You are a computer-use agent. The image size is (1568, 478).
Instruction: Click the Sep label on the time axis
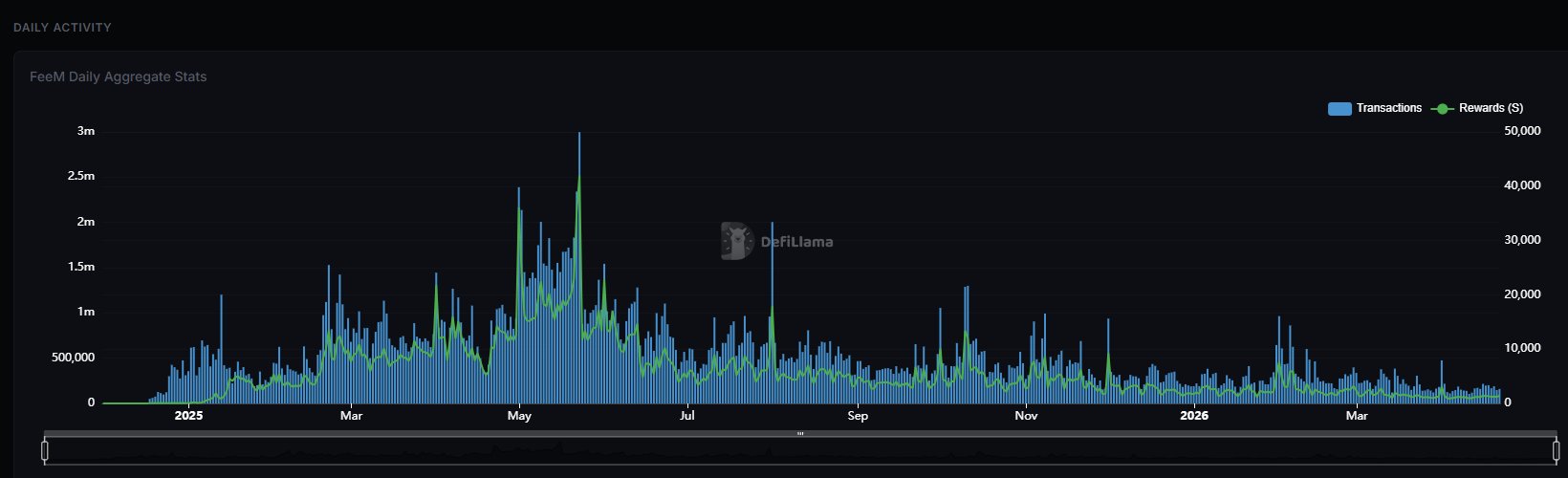pos(858,416)
